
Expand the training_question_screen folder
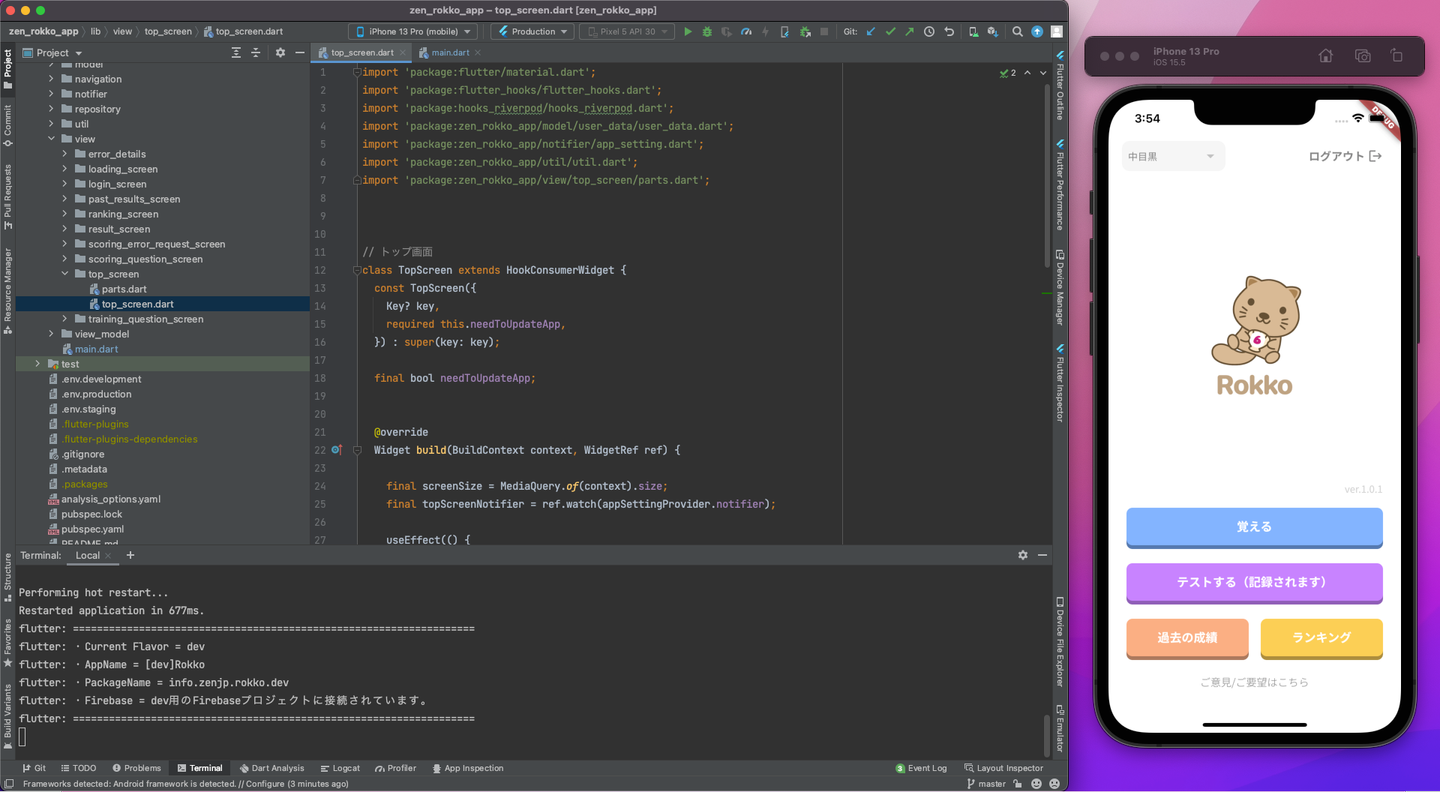coord(65,319)
